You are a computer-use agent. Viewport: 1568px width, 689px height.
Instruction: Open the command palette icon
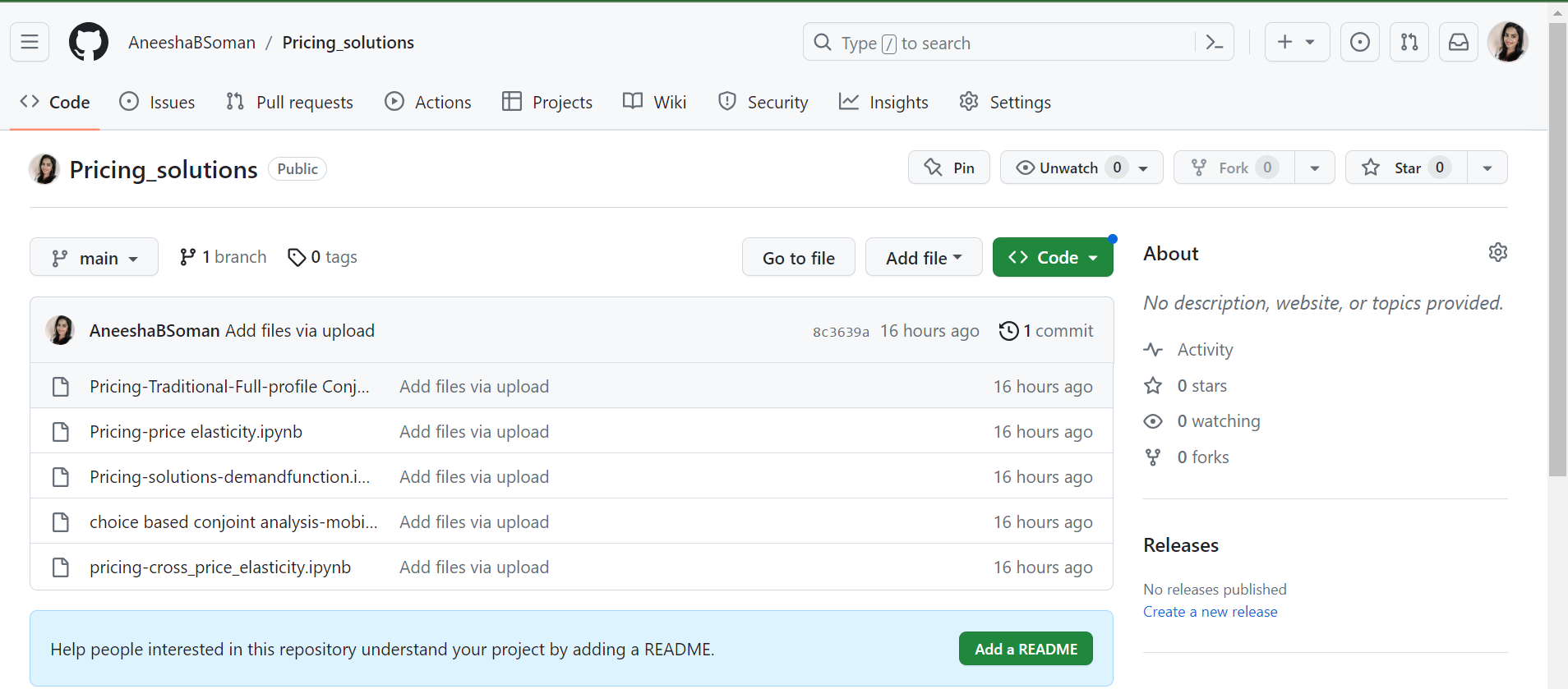coord(1215,42)
